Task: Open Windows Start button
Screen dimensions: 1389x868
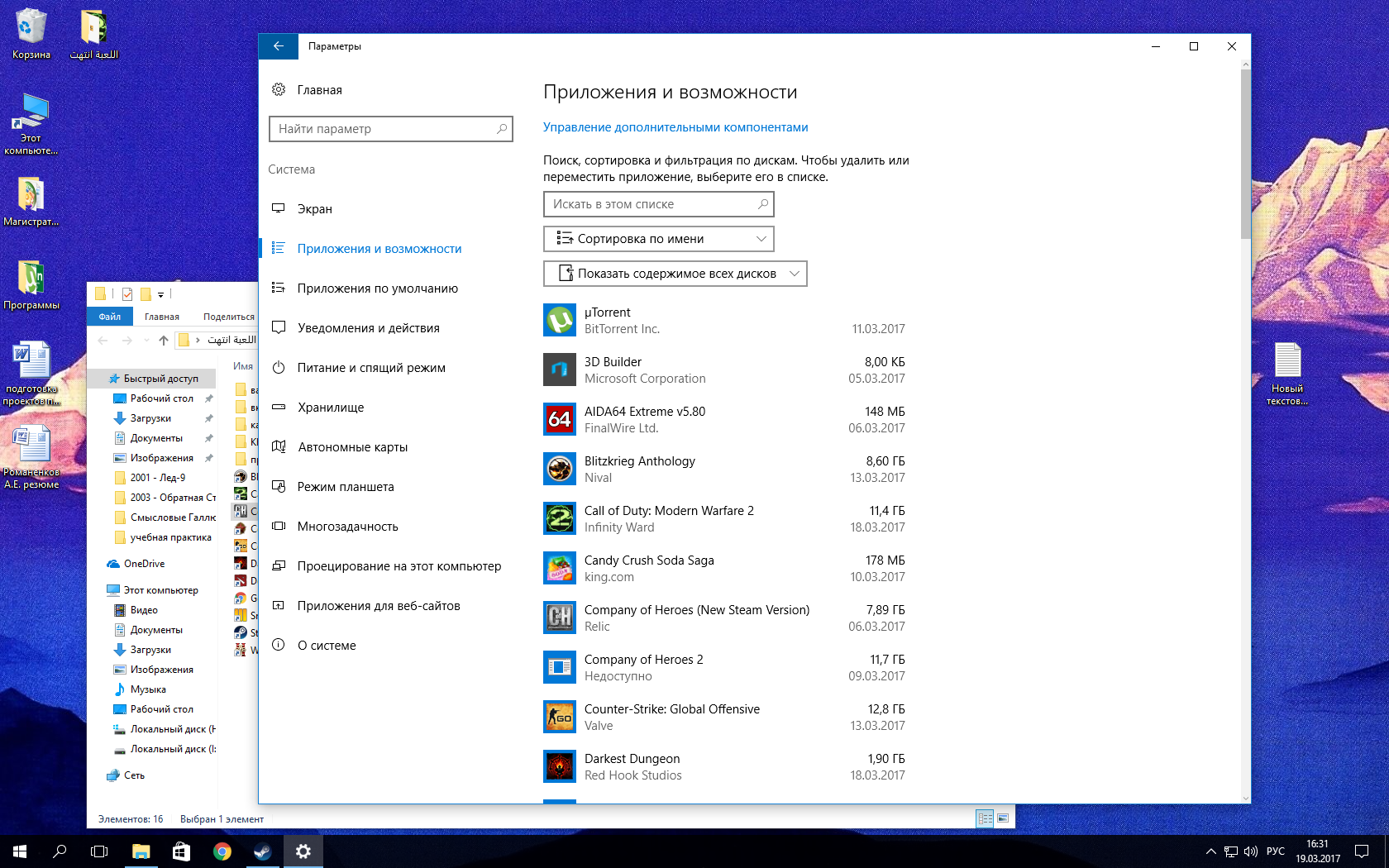Action: coord(20,851)
